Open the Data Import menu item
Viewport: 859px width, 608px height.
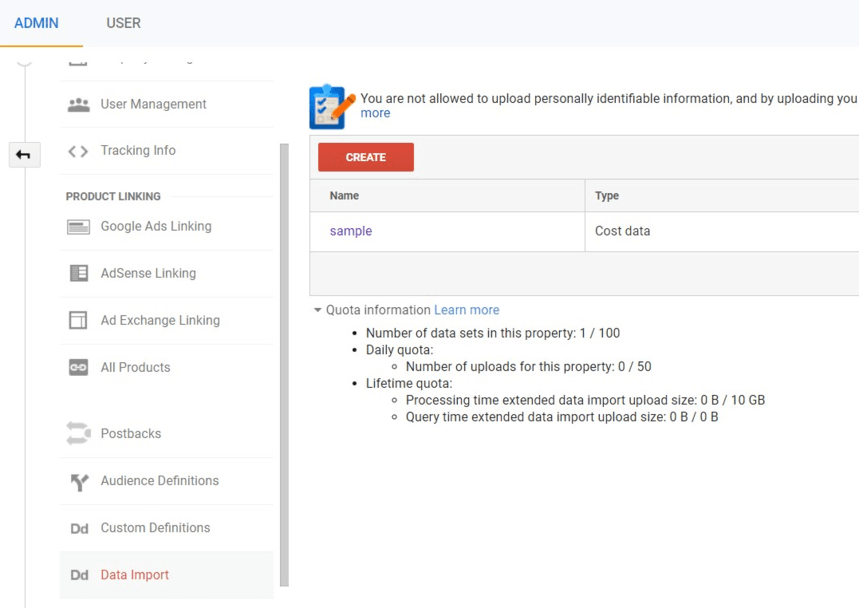click(134, 575)
